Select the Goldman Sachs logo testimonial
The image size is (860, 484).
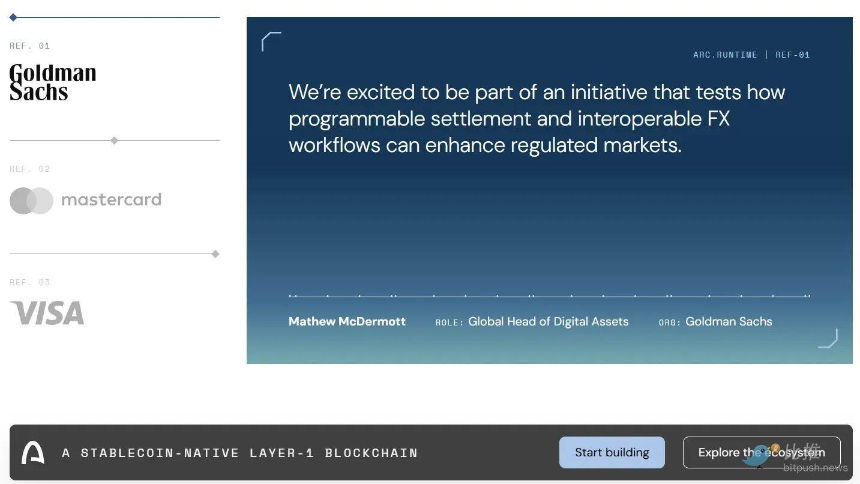pyautogui.click(x=53, y=82)
